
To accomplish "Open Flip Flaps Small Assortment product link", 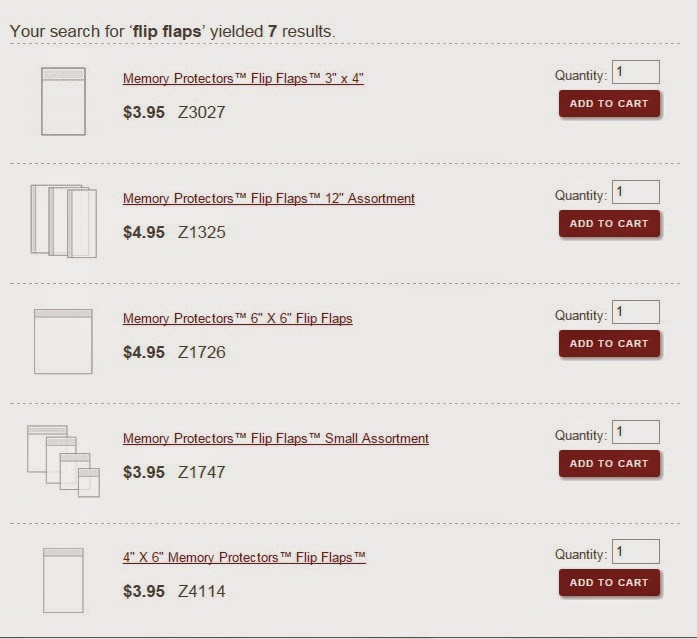I will click(275, 438).
